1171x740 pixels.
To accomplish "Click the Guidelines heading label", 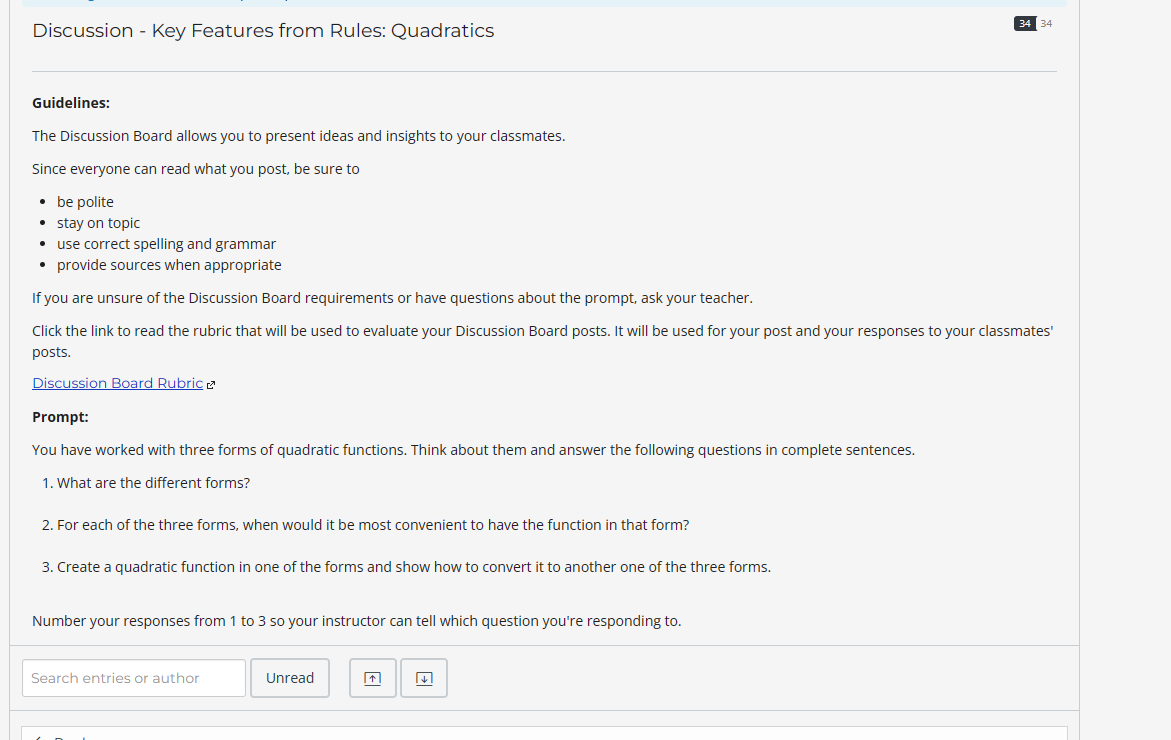I will tap(70, 102).
